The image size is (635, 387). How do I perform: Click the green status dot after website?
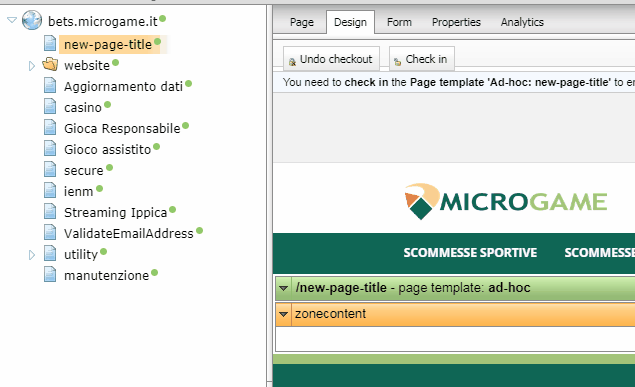pos(115,62)
